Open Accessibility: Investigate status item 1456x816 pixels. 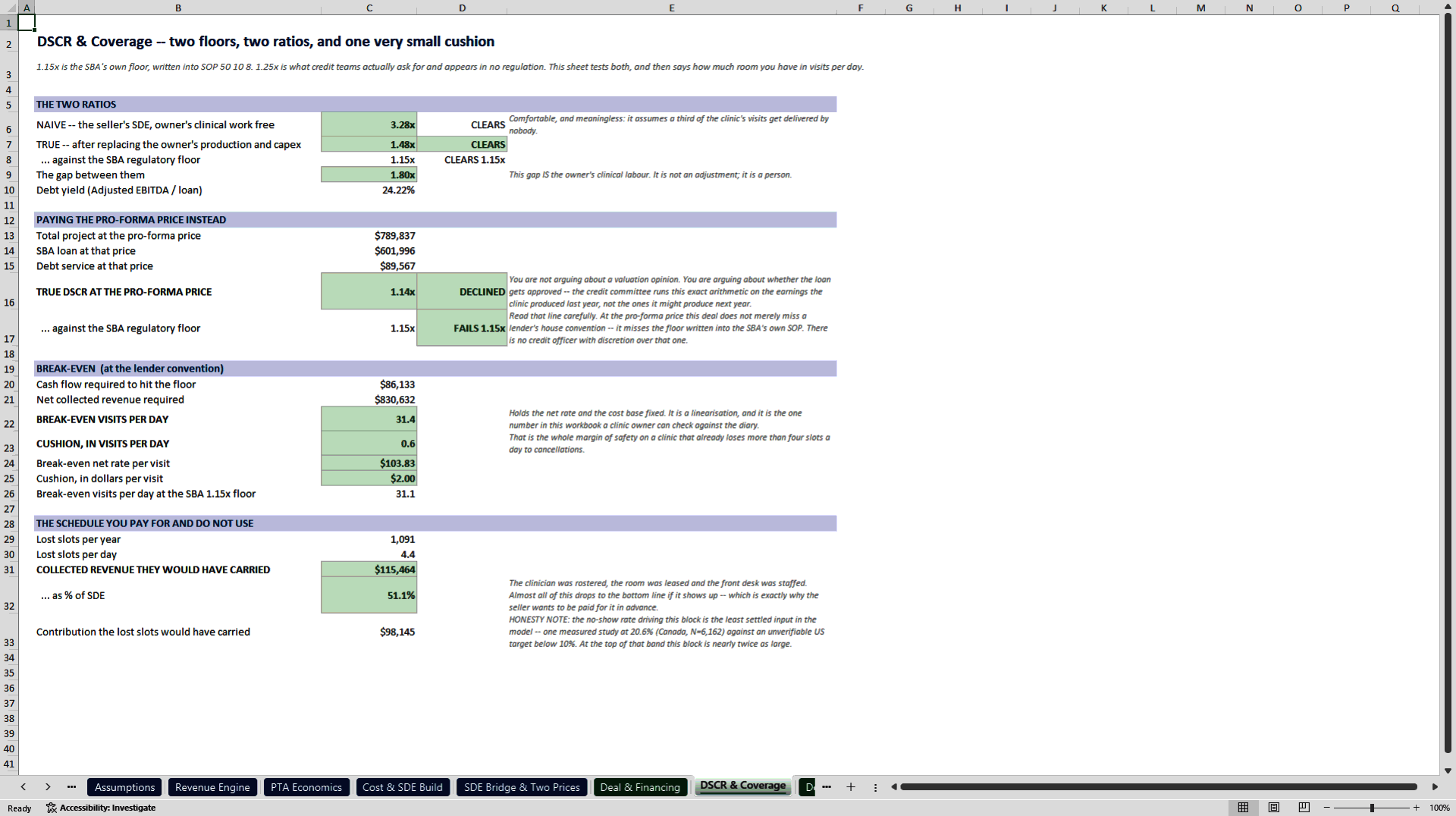(x=101, y=808)
